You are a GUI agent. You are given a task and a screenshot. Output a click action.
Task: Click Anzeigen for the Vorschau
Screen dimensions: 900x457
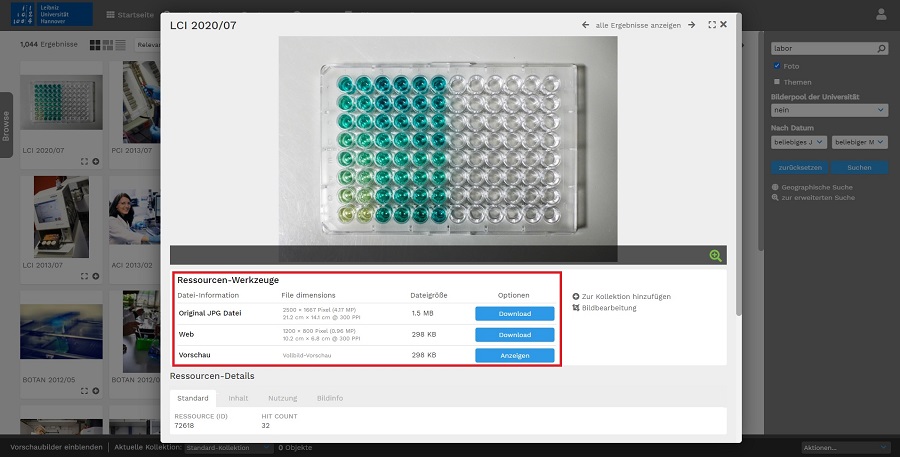[x=515, y=355]
